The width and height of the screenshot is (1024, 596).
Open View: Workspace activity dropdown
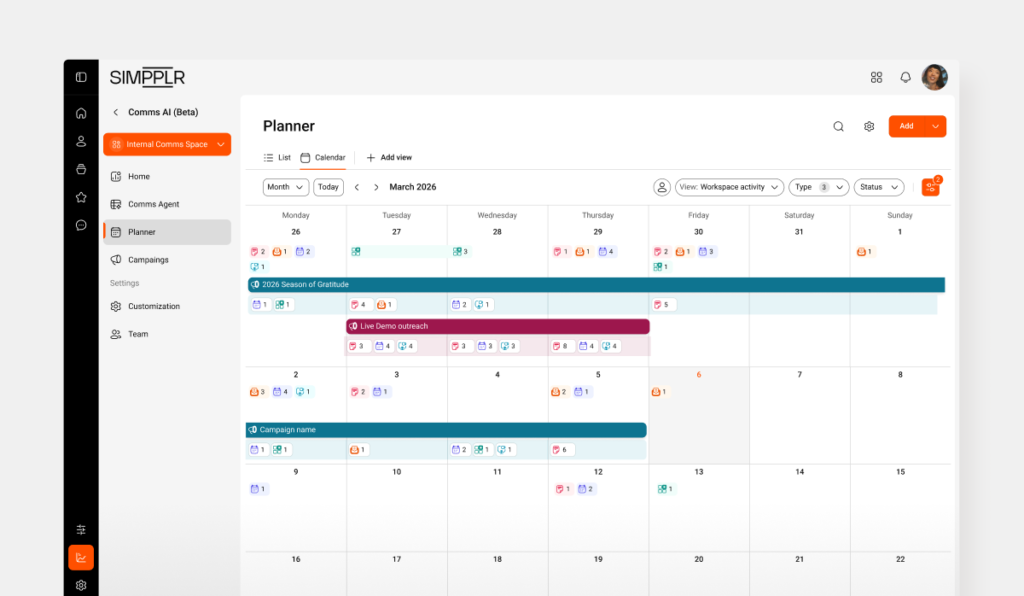pyautogui.click(x=729, y=187)
